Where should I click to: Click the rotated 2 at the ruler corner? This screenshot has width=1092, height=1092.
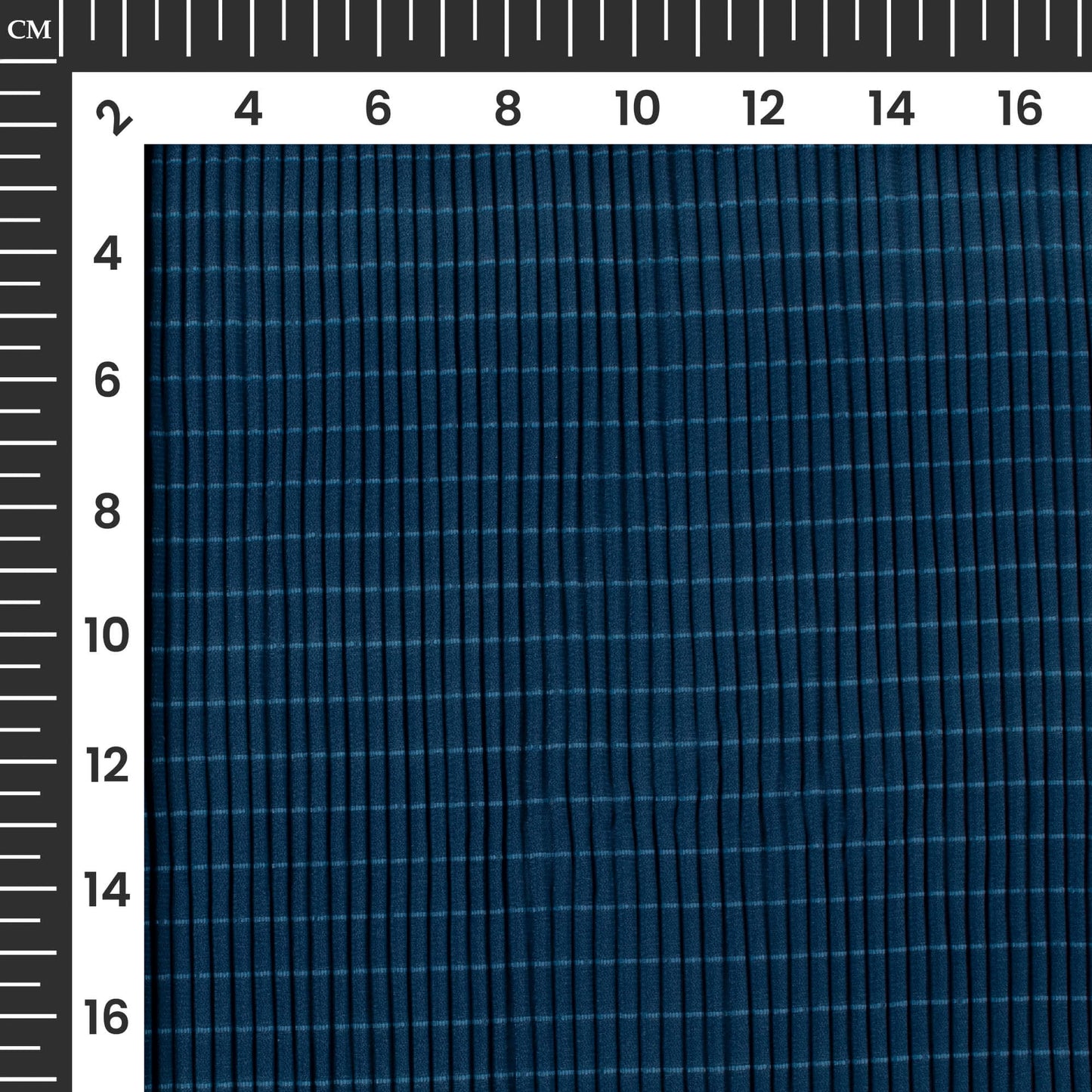(x=113, y=119)
